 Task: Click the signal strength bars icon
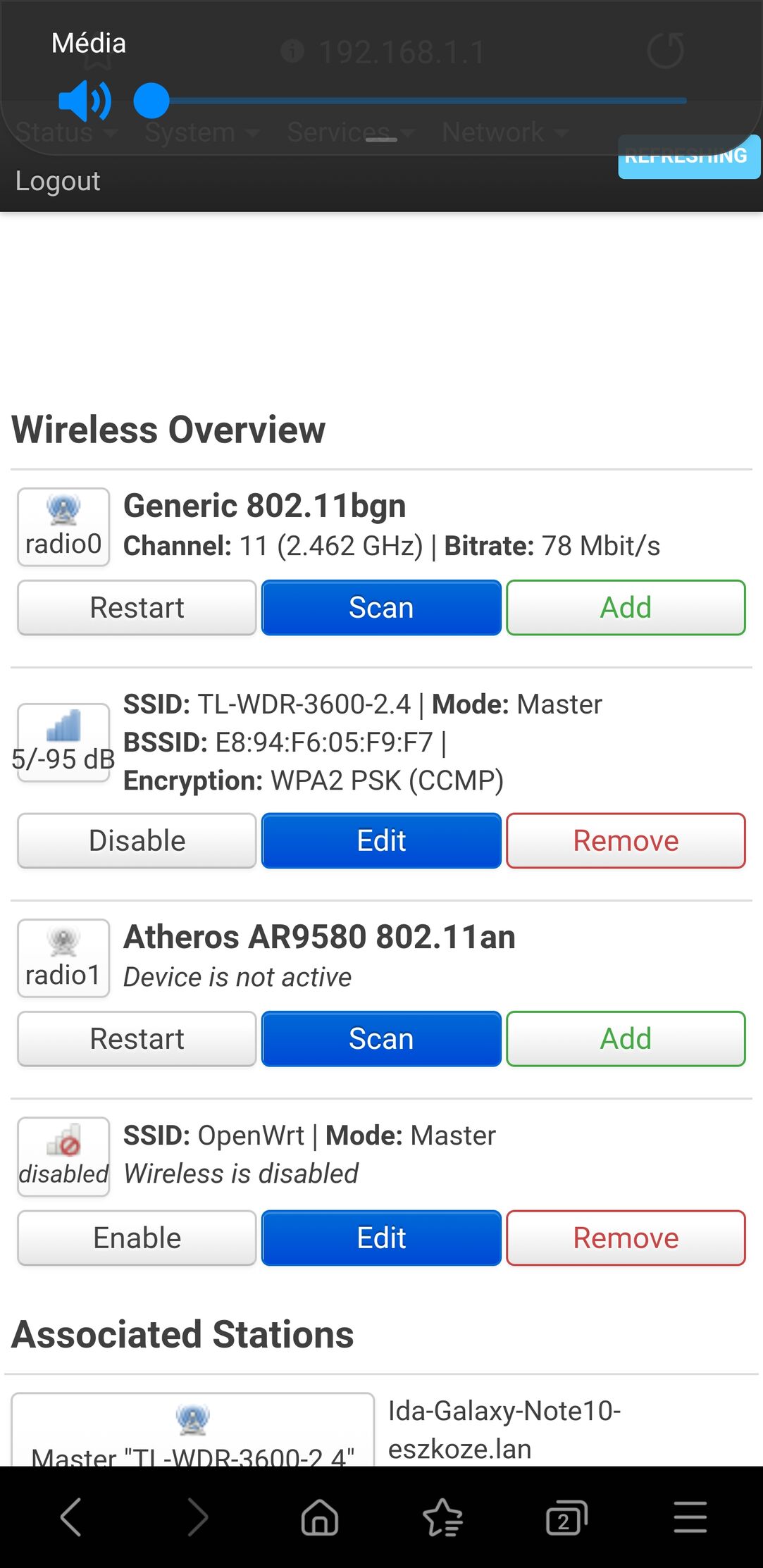click(63, 726)
